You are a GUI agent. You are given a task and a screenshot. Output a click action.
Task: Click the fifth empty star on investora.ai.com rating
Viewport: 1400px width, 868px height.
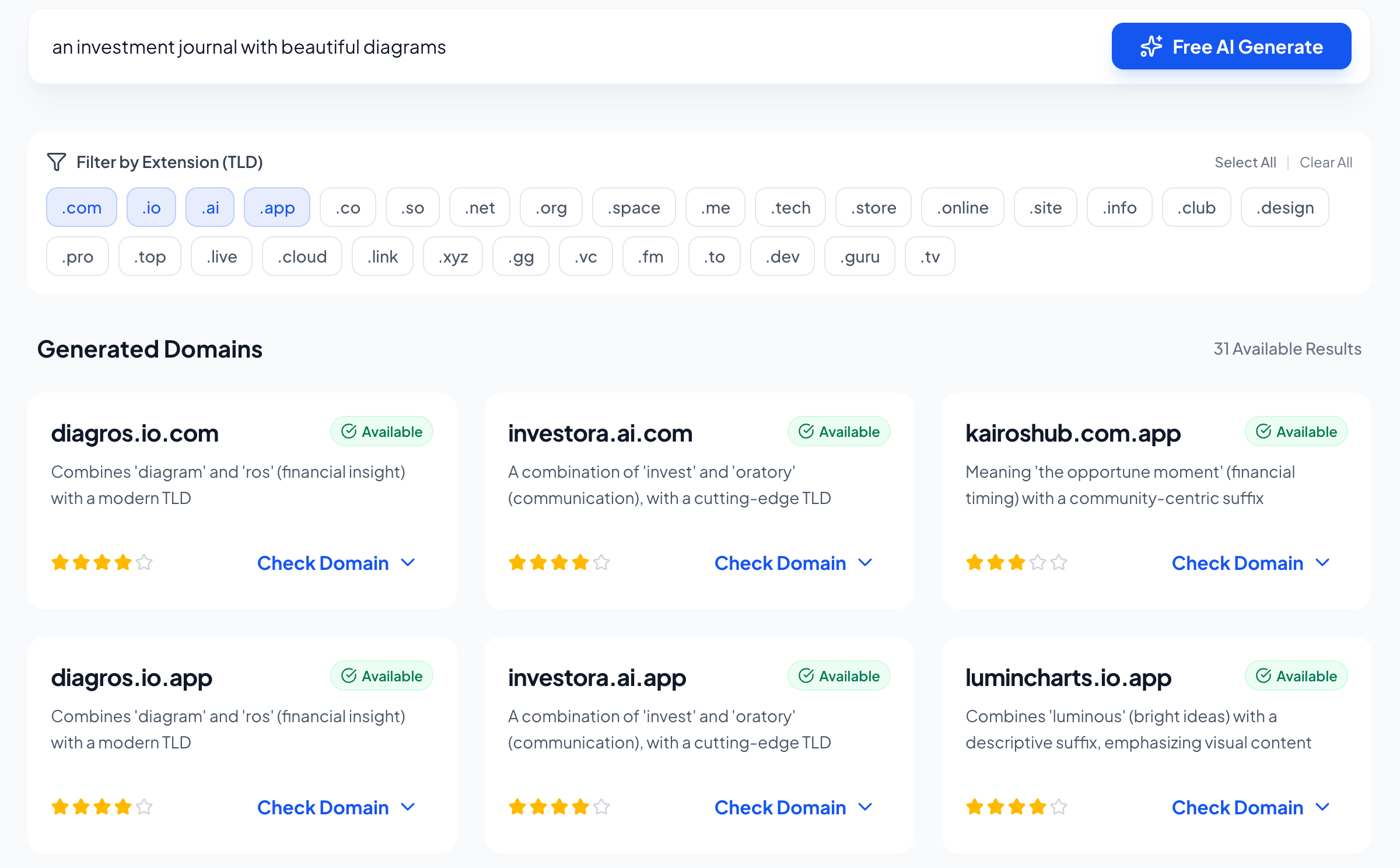click(x=601, y=562)
